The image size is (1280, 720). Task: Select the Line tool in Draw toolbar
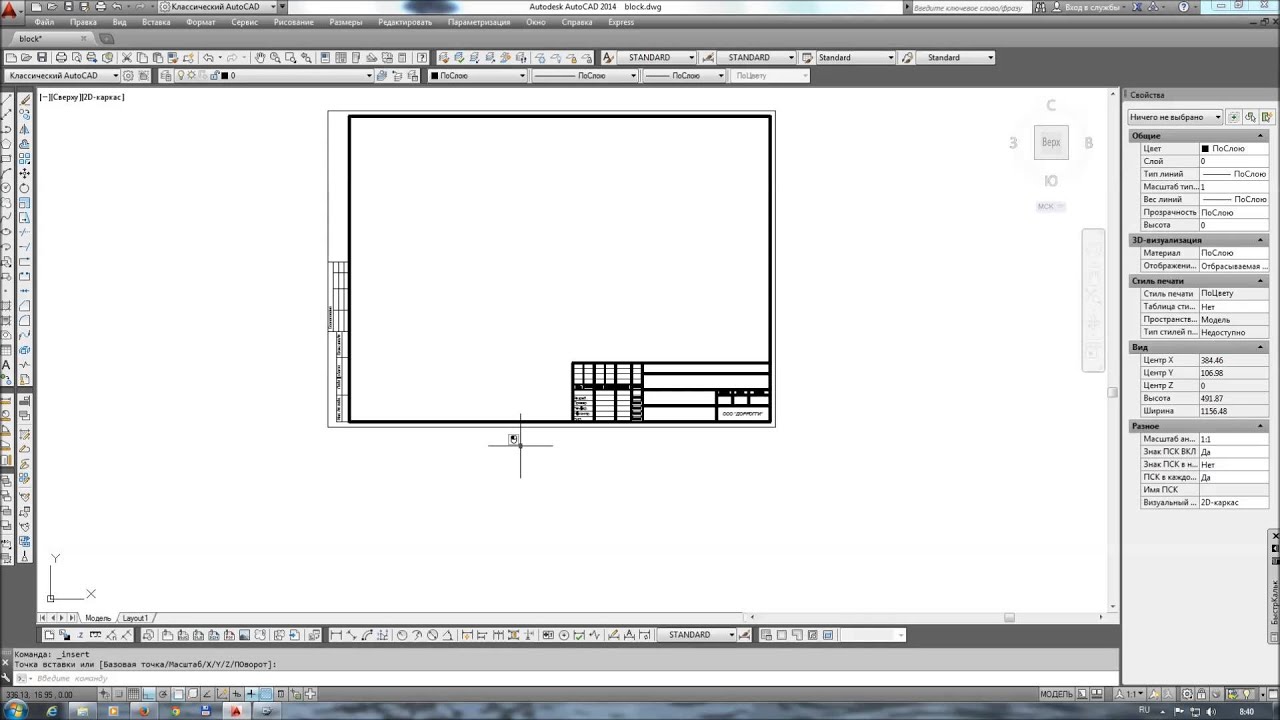click(7, 99)
